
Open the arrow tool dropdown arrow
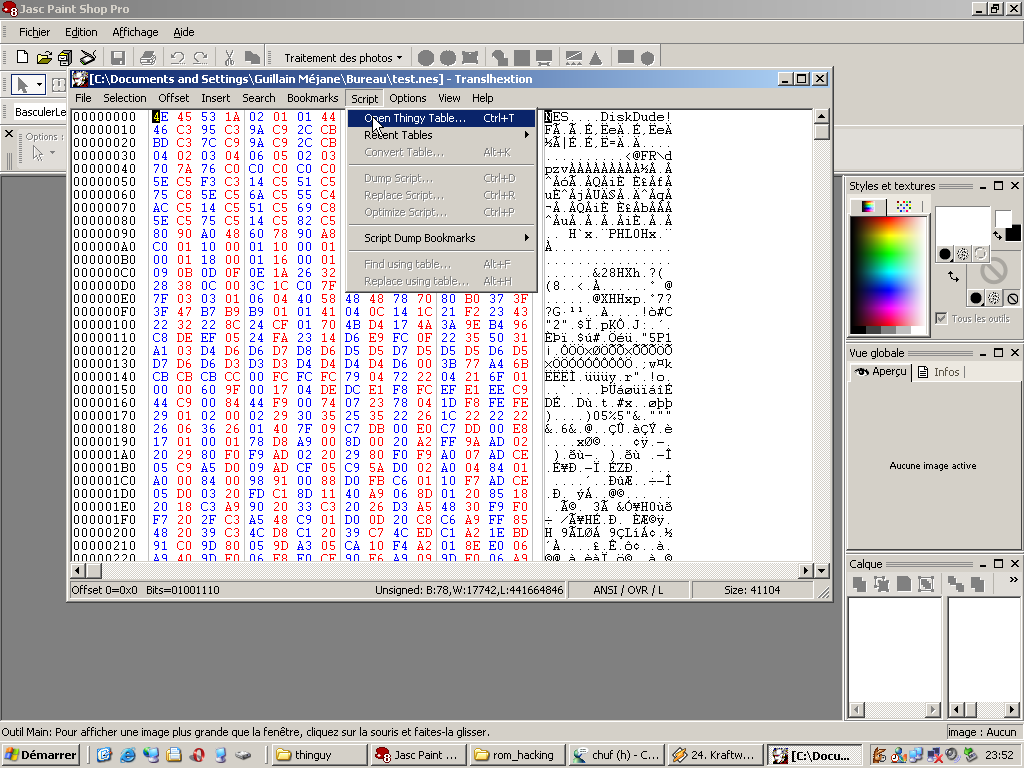pos(39,85)
